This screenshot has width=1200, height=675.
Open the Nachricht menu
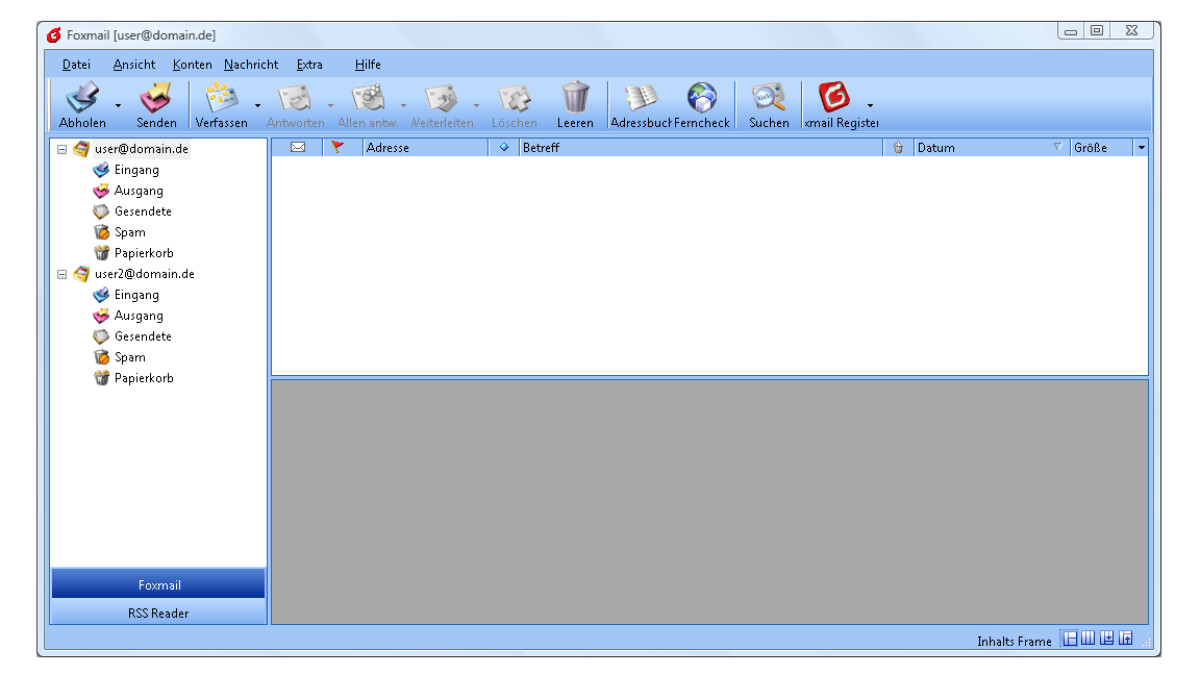[251, 65]
